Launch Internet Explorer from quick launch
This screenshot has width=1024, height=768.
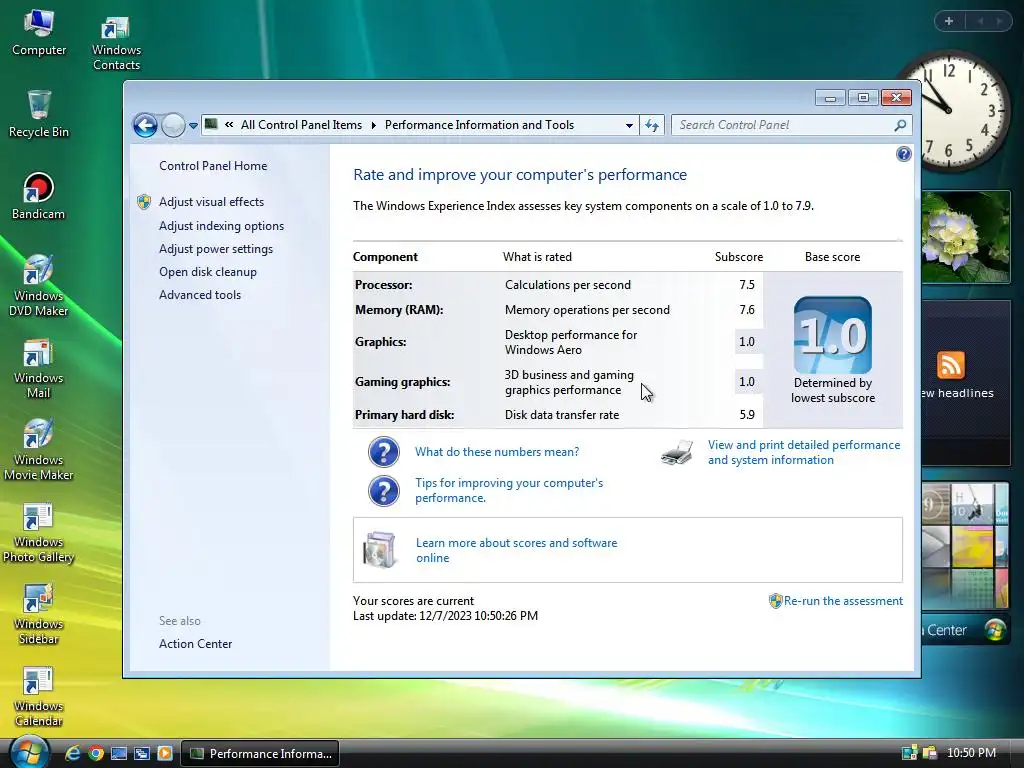pos(72,754)
